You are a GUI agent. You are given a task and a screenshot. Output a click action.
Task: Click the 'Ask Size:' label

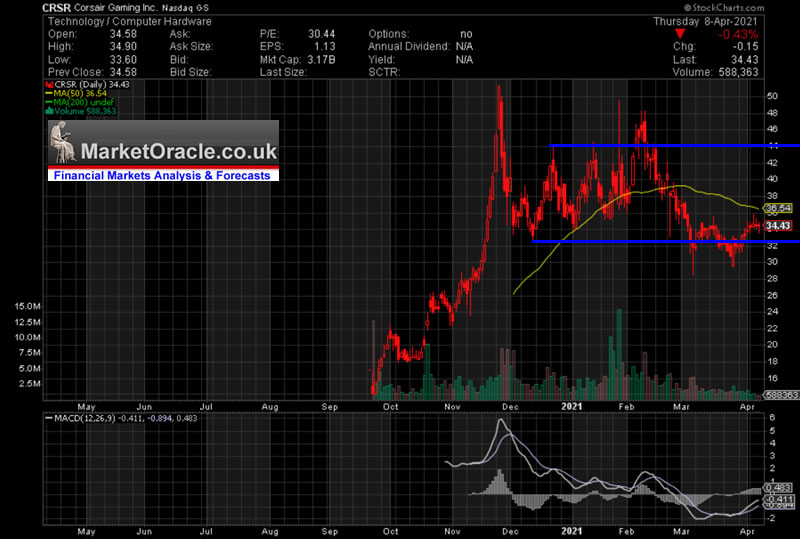click(191, 46)
